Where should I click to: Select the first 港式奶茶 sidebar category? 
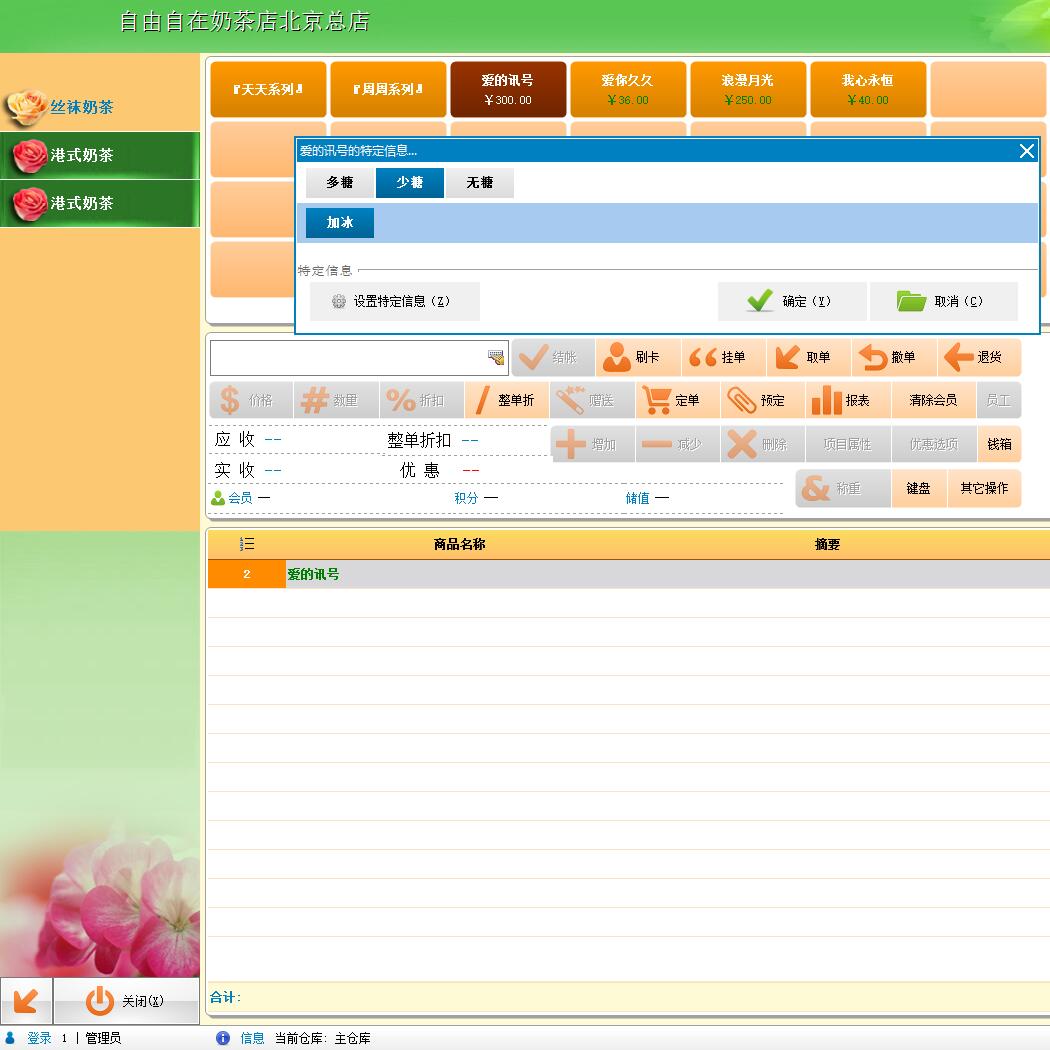click(82, 156)
